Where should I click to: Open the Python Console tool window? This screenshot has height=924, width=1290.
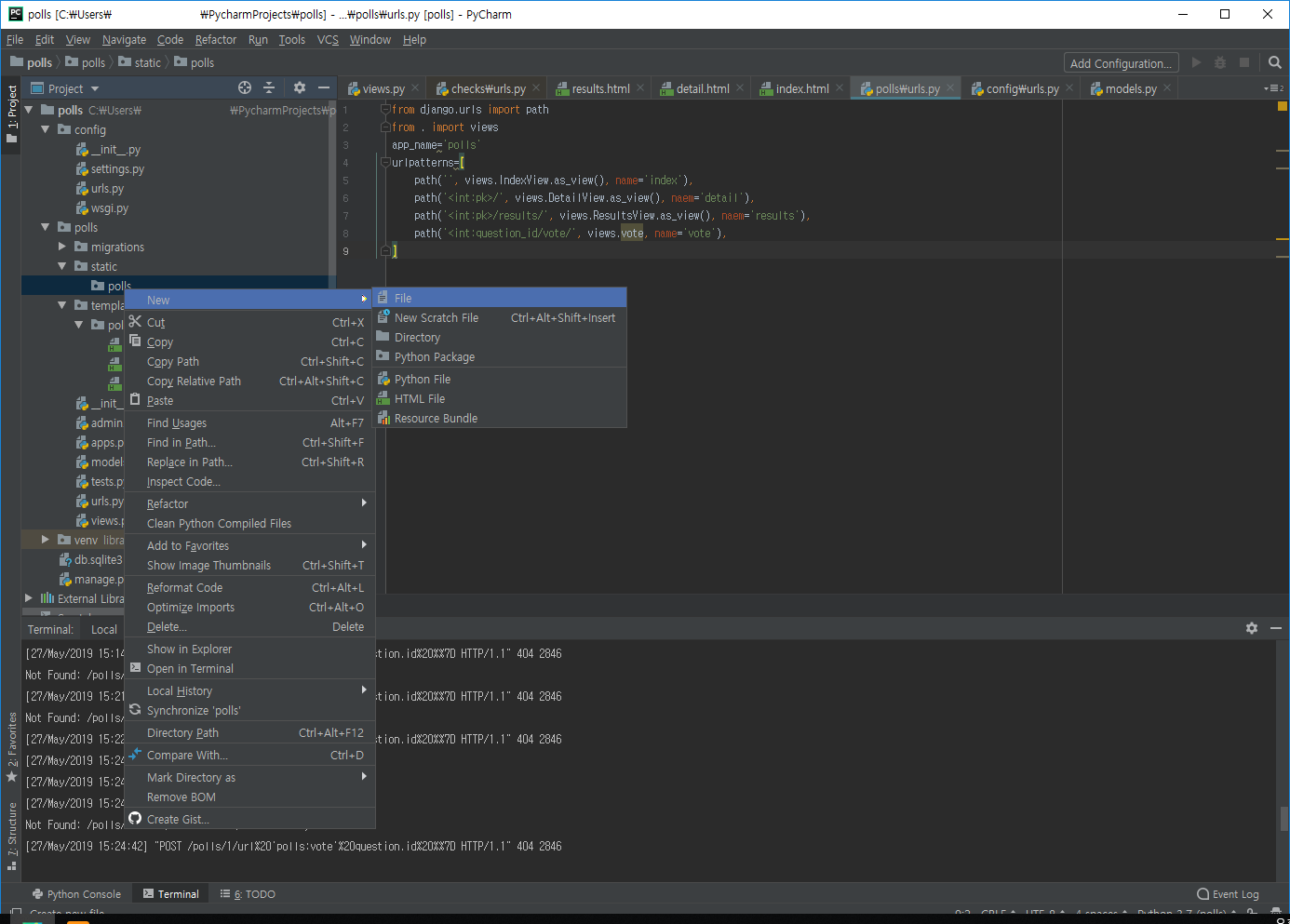(76, 894)
